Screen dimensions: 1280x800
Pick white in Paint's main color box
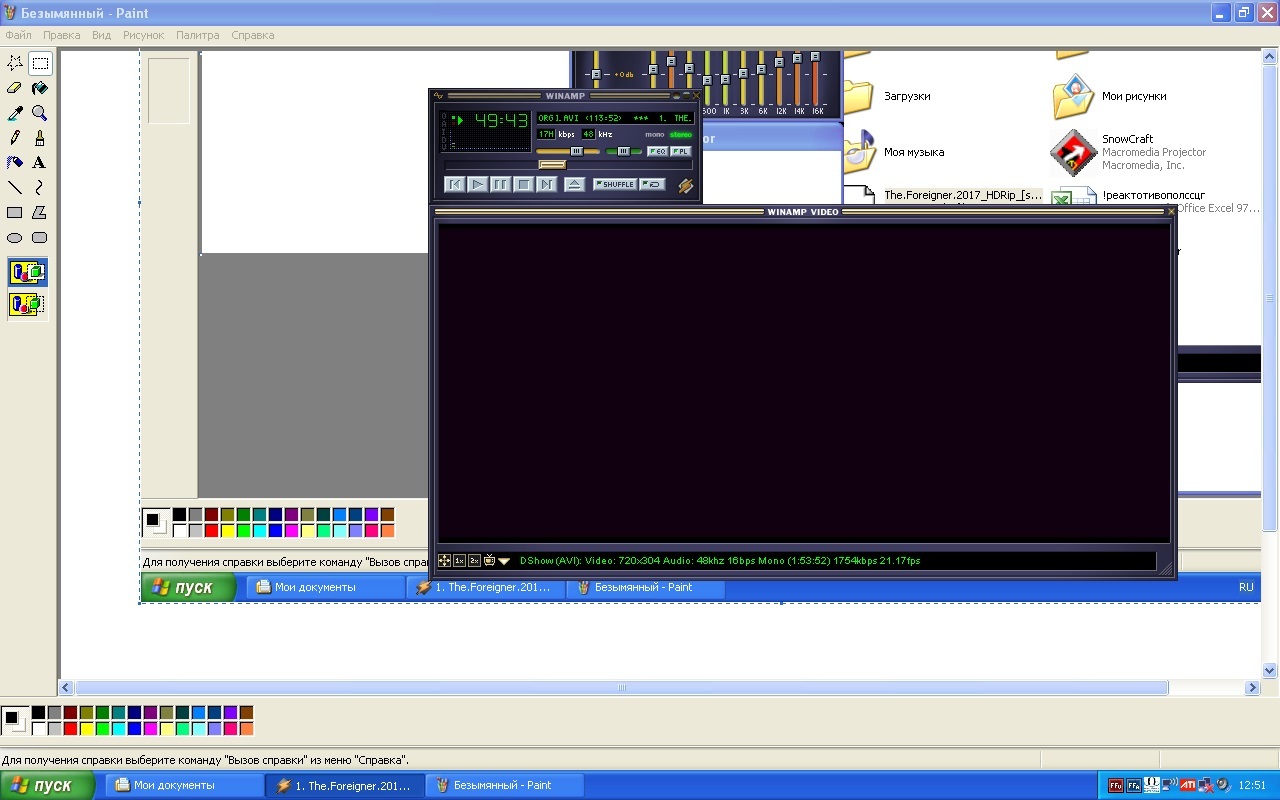pyautogui.click(x=38, y=729)
